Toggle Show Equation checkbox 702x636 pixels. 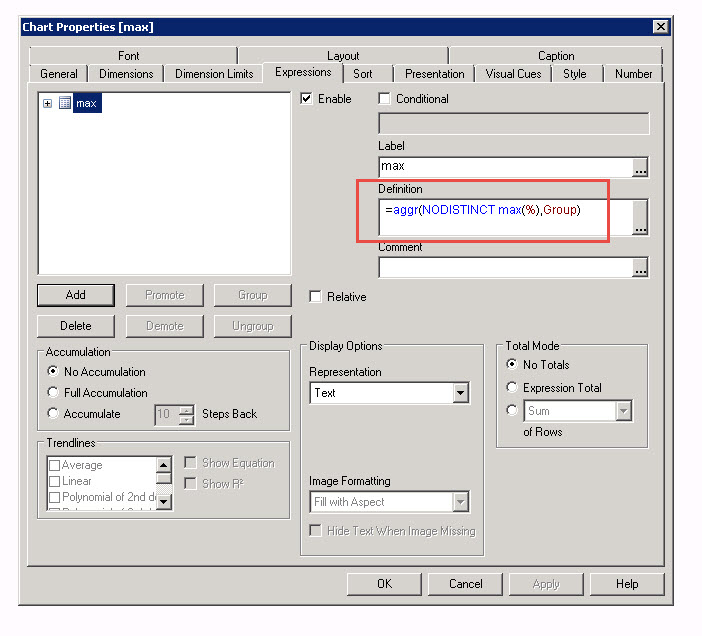190,463
